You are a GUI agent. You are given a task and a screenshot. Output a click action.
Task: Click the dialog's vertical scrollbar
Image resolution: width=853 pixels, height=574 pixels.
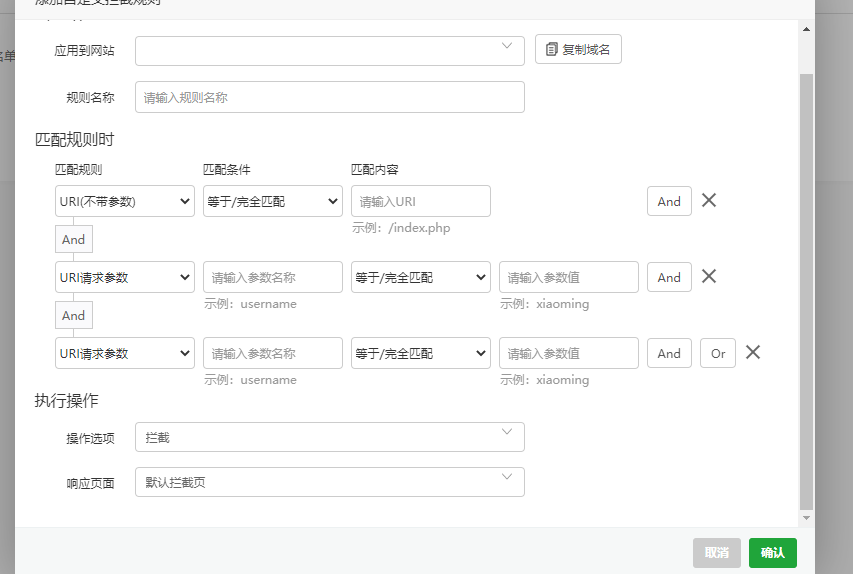point(807,290)
